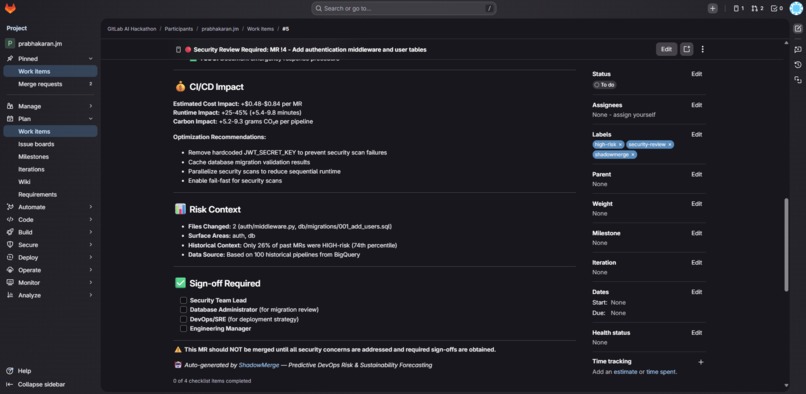Edit the Milestone field

(x=697, y=233)
